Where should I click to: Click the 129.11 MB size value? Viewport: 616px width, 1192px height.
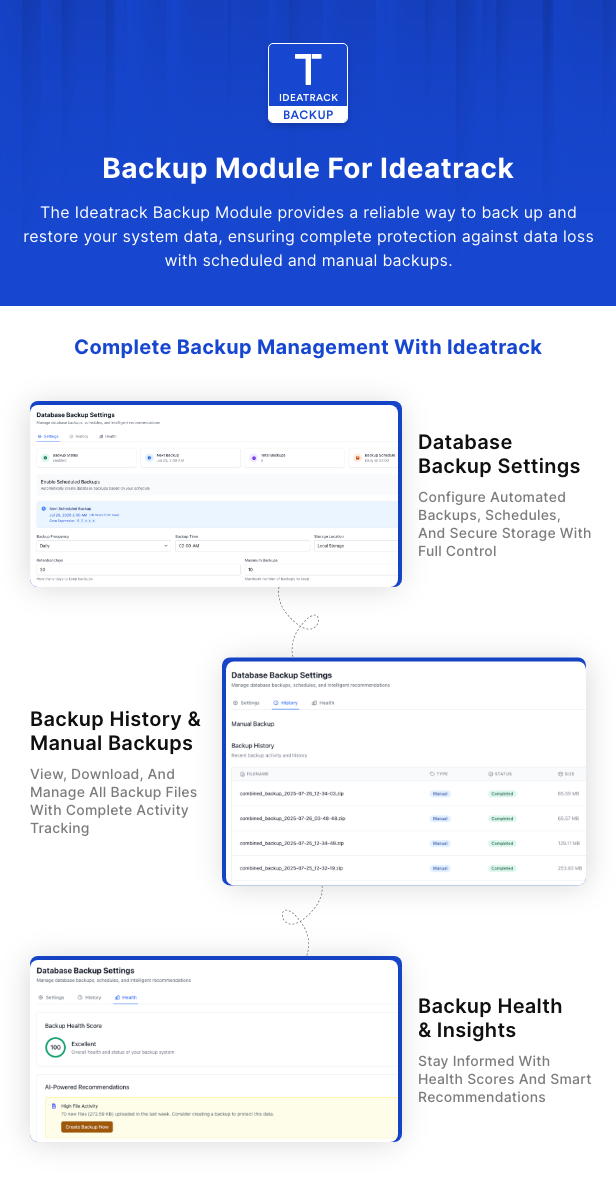point(570,843)
